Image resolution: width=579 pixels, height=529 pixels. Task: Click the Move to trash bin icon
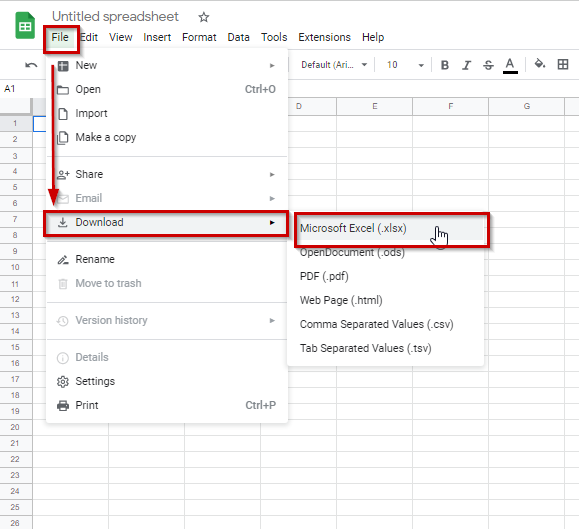[x=63, y=284]
